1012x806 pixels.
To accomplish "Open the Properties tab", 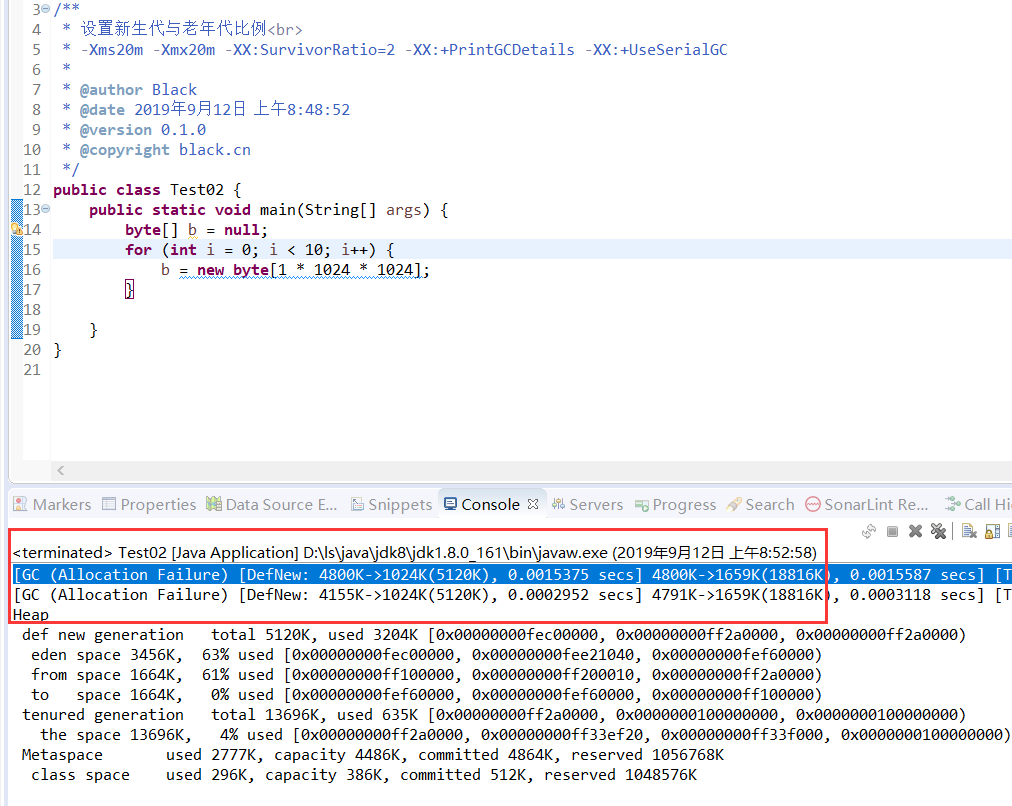I will point(149,504).
